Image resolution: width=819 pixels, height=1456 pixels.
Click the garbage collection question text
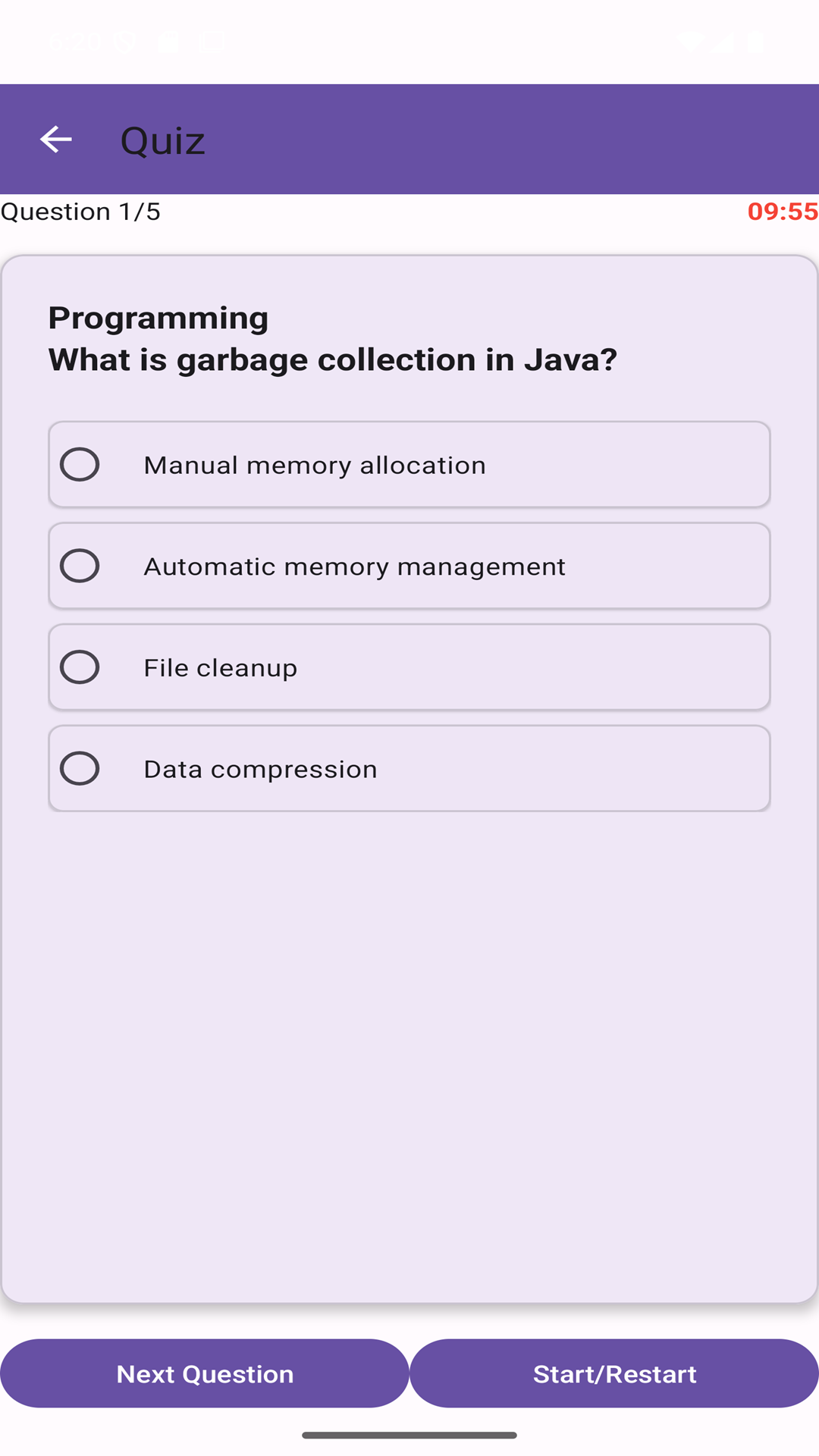pos(332,359)
